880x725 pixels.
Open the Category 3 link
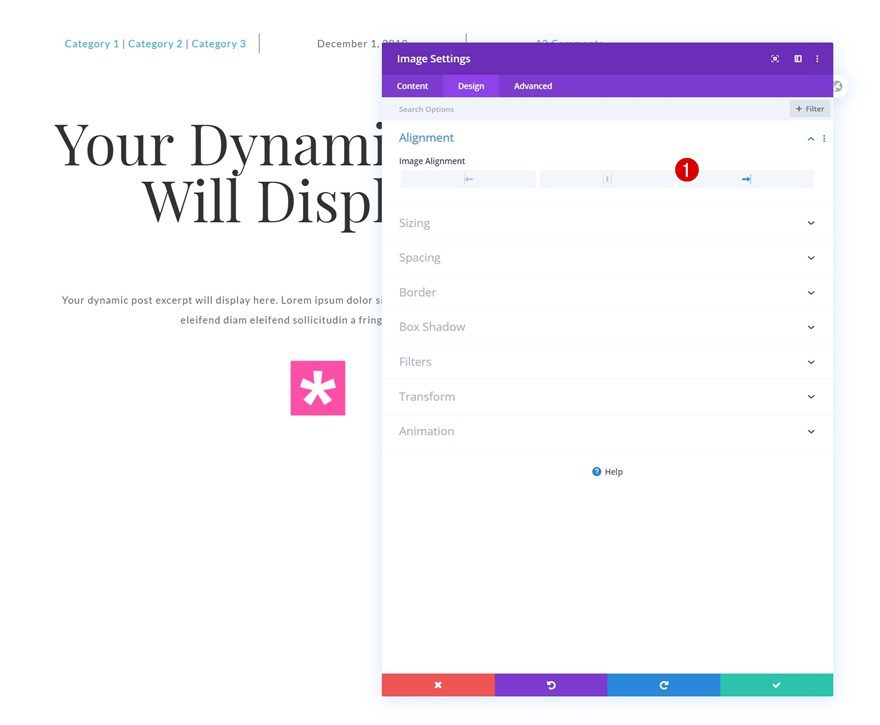pos(218,44)
